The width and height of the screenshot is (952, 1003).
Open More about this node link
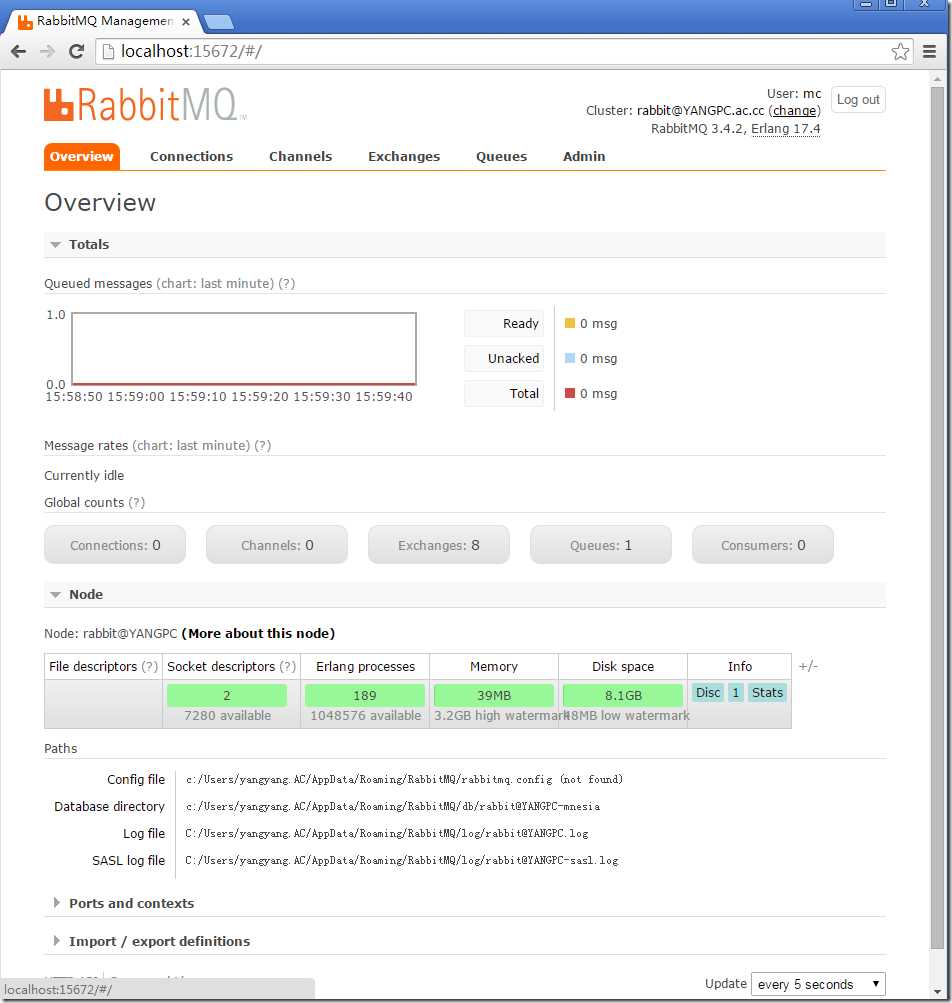pos(258,633)
